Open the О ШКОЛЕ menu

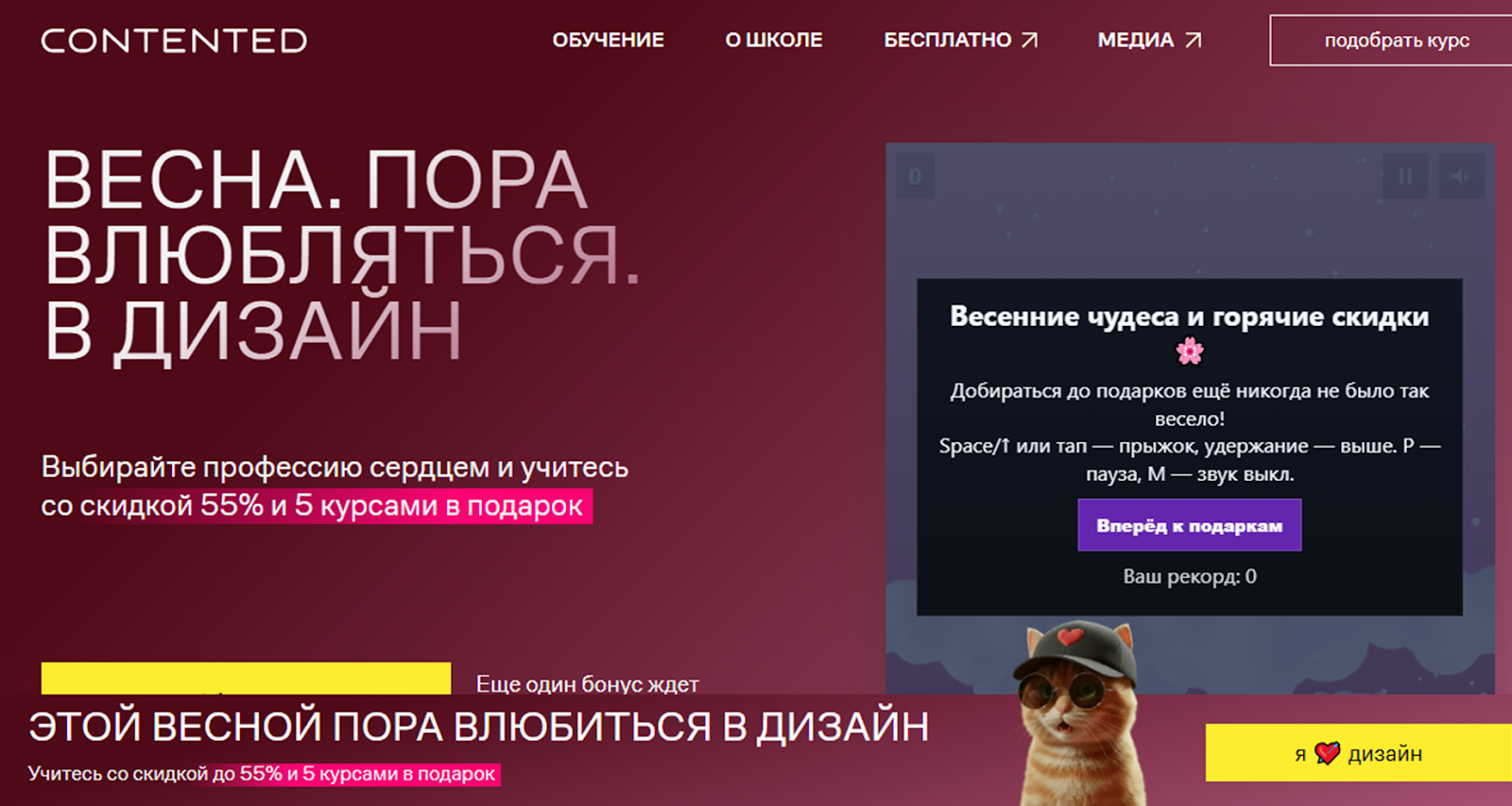(774, 40)
